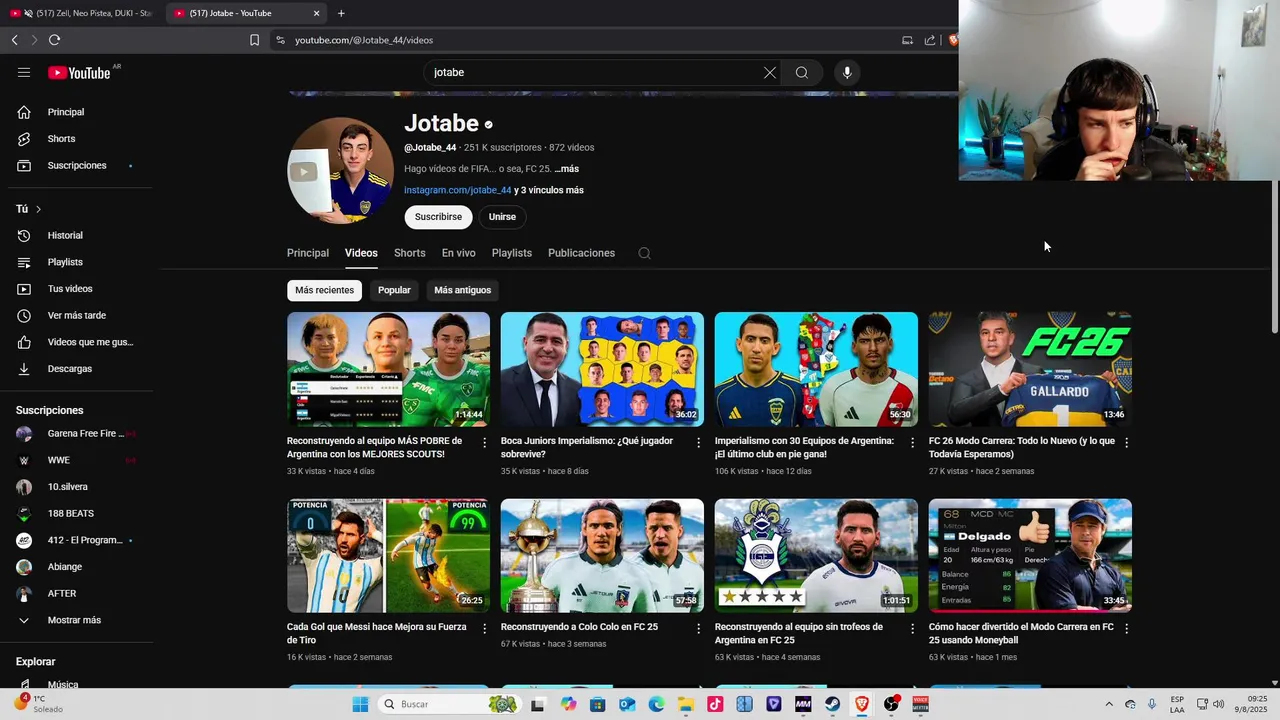
Task: Close the Jotabe YouTube tab
Action: (x=316, y=13)
